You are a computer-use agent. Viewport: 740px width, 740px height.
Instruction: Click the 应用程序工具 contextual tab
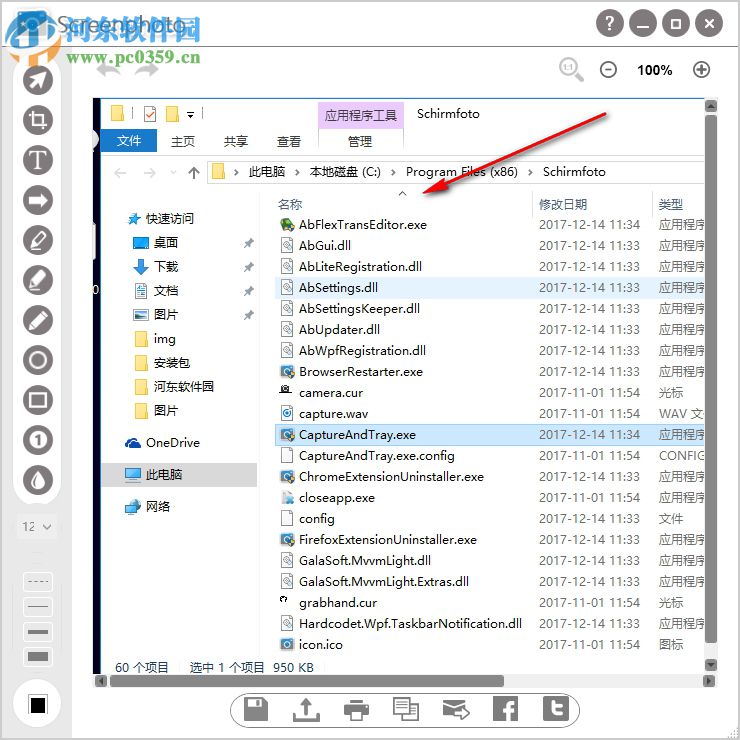pos(361,115)
